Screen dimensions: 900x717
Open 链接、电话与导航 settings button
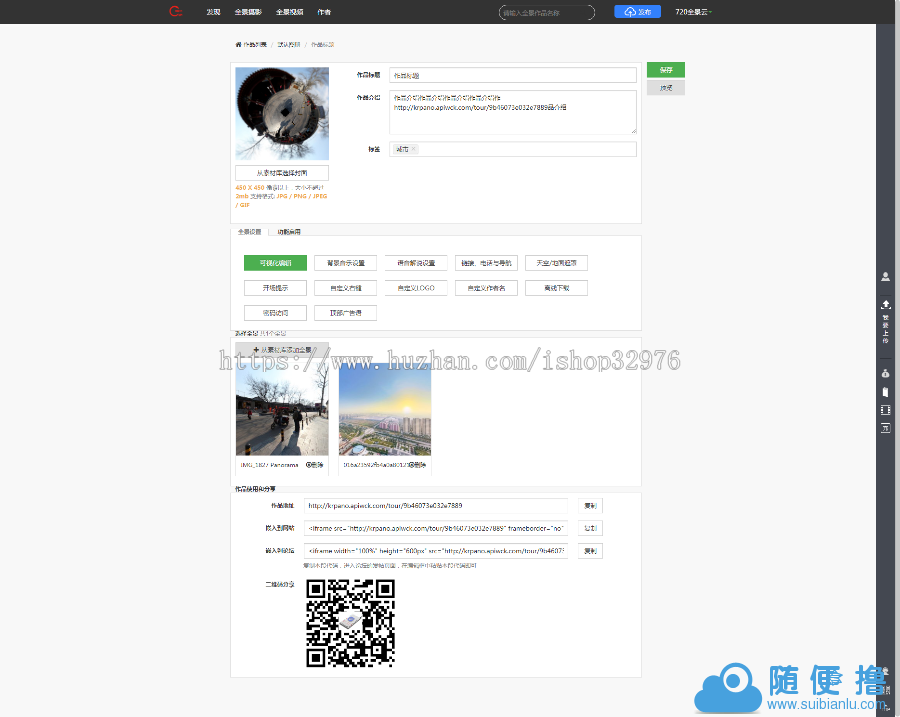tap(486, 263)
